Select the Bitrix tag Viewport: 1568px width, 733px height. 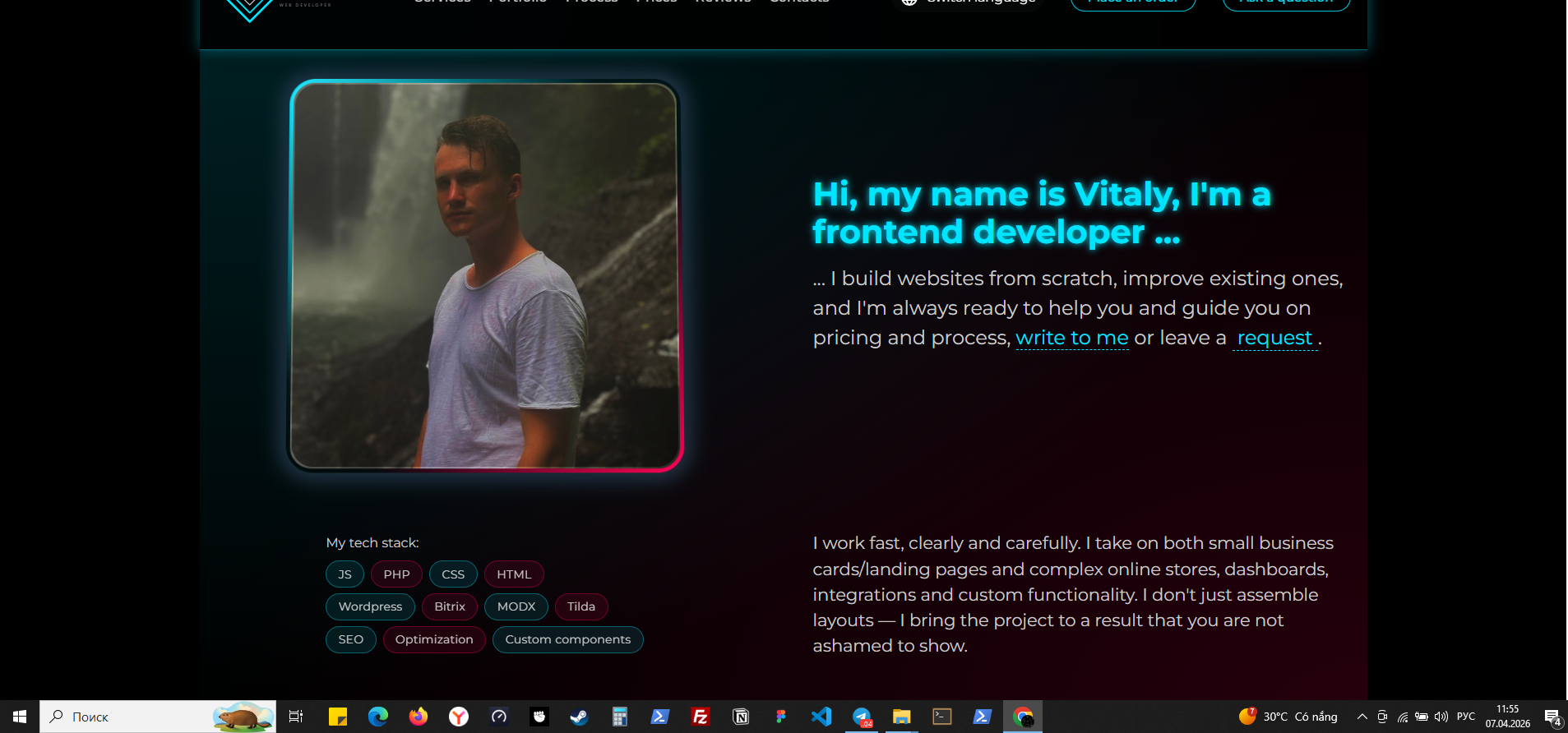(x=450, y=606)
